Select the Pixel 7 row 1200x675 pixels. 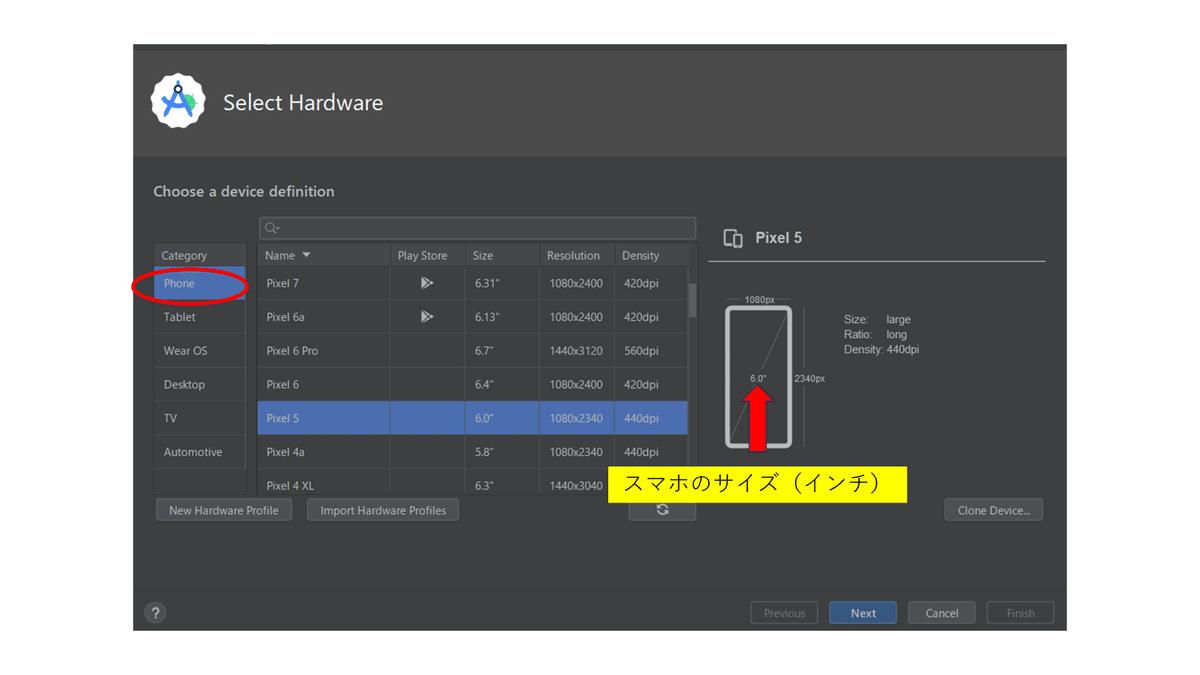tap(472, 284)
